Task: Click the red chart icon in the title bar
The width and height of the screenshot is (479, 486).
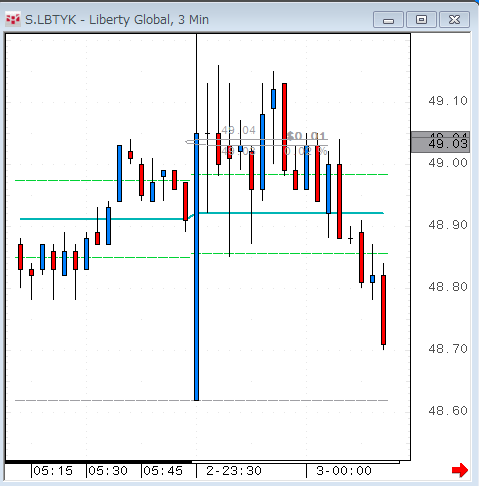Action: pos(13,19)
